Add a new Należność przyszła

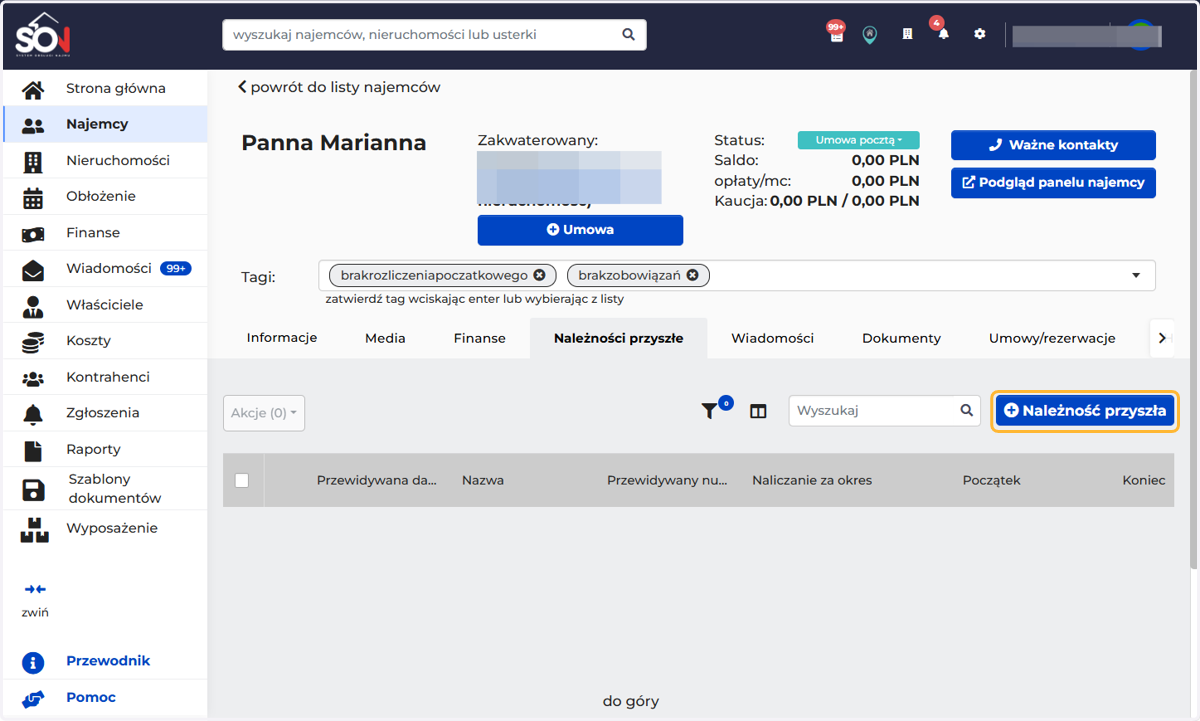[1085, 410]
